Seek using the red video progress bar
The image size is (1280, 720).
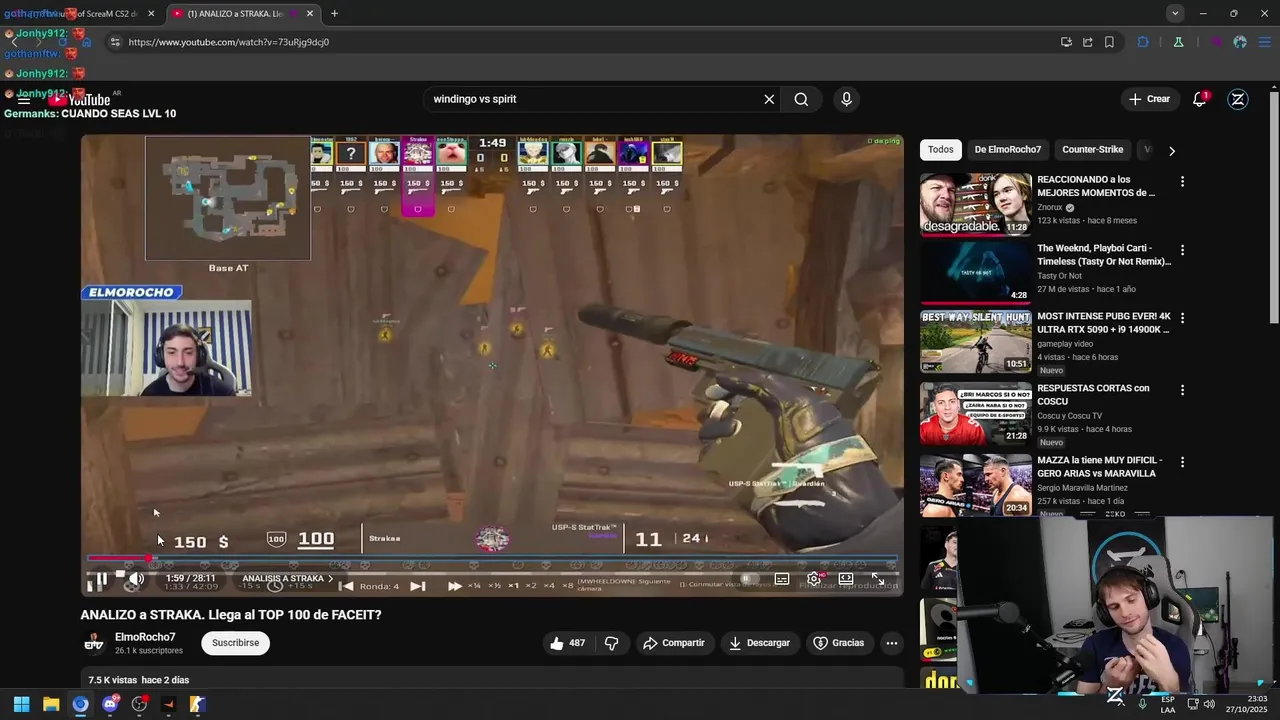490,558
